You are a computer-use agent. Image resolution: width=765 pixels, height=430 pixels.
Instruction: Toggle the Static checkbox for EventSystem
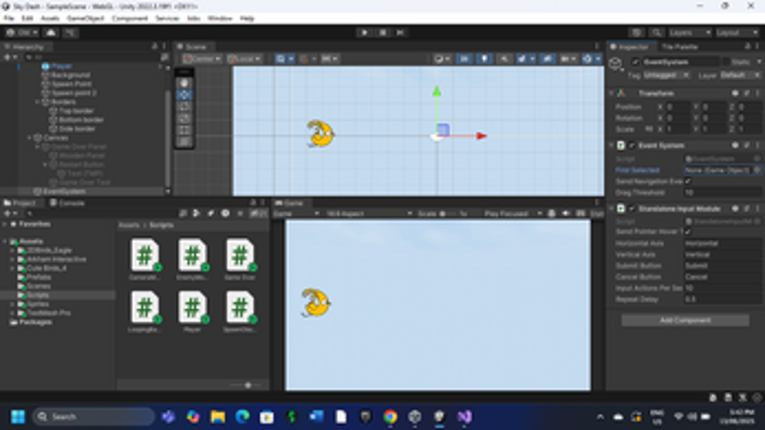click(726, 62)
